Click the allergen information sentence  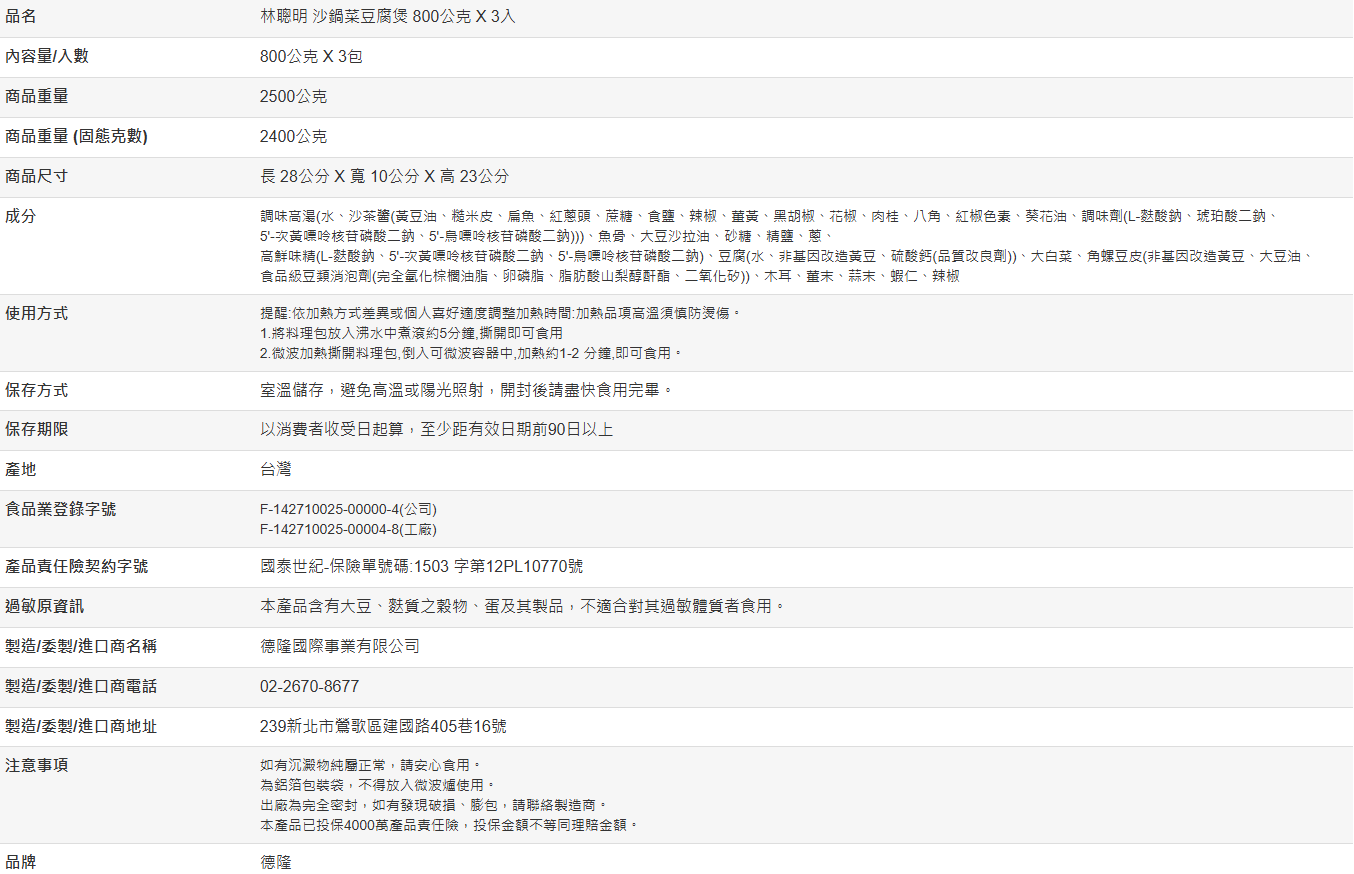tap(523, 606)
